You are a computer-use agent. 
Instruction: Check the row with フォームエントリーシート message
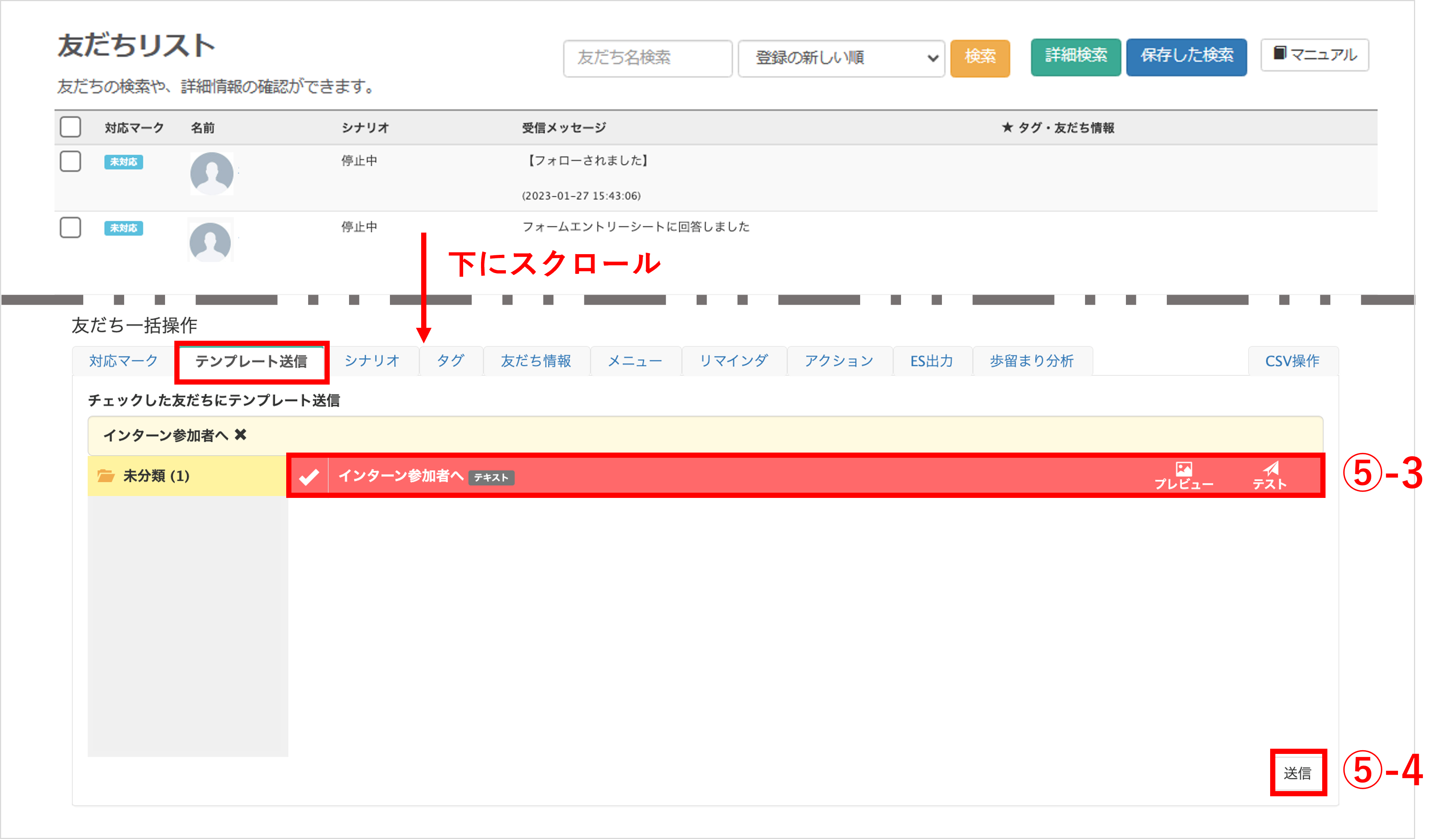click(x=70, y=227)
